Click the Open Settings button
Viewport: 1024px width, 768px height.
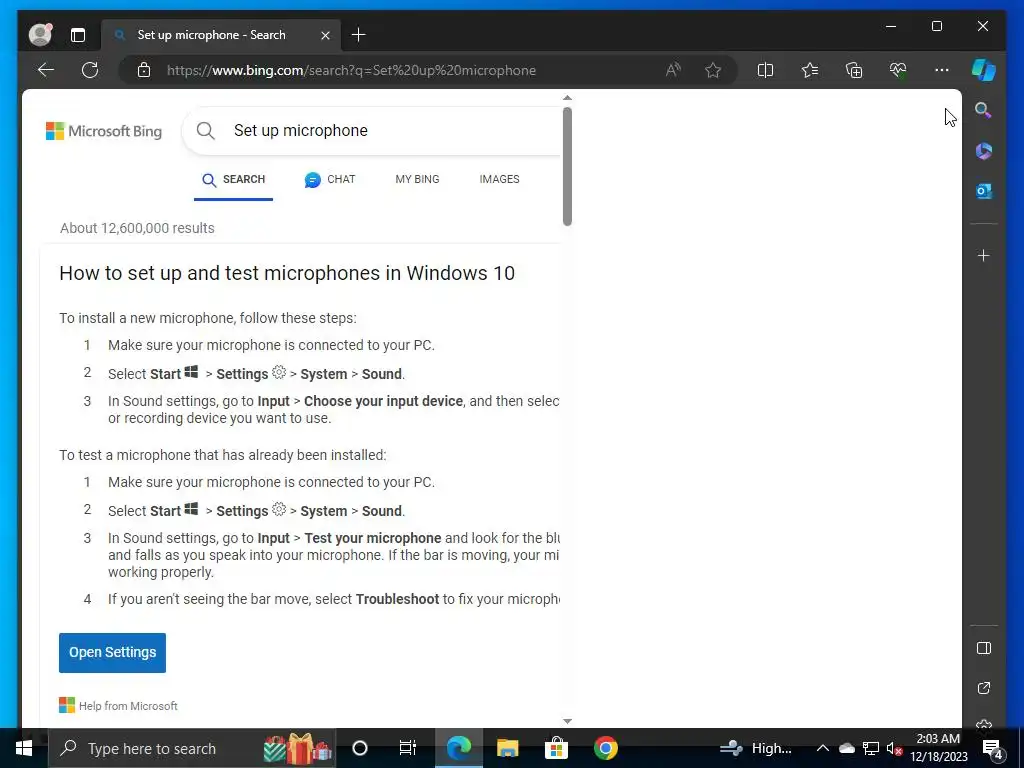[112, 652]
